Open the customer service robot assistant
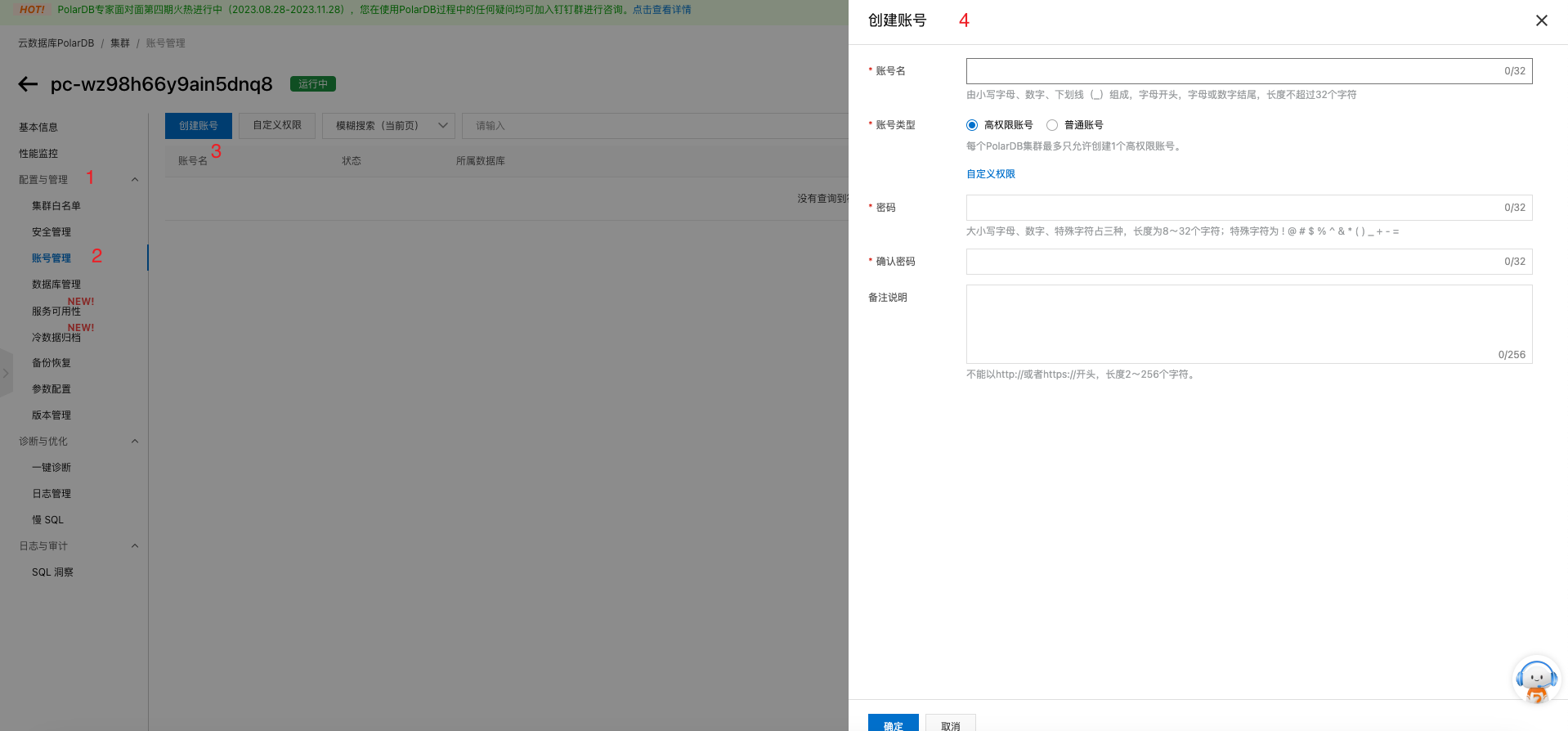Image resolution: width=1568 pixels, height=731 pixels. click(x=1536, y=680)
